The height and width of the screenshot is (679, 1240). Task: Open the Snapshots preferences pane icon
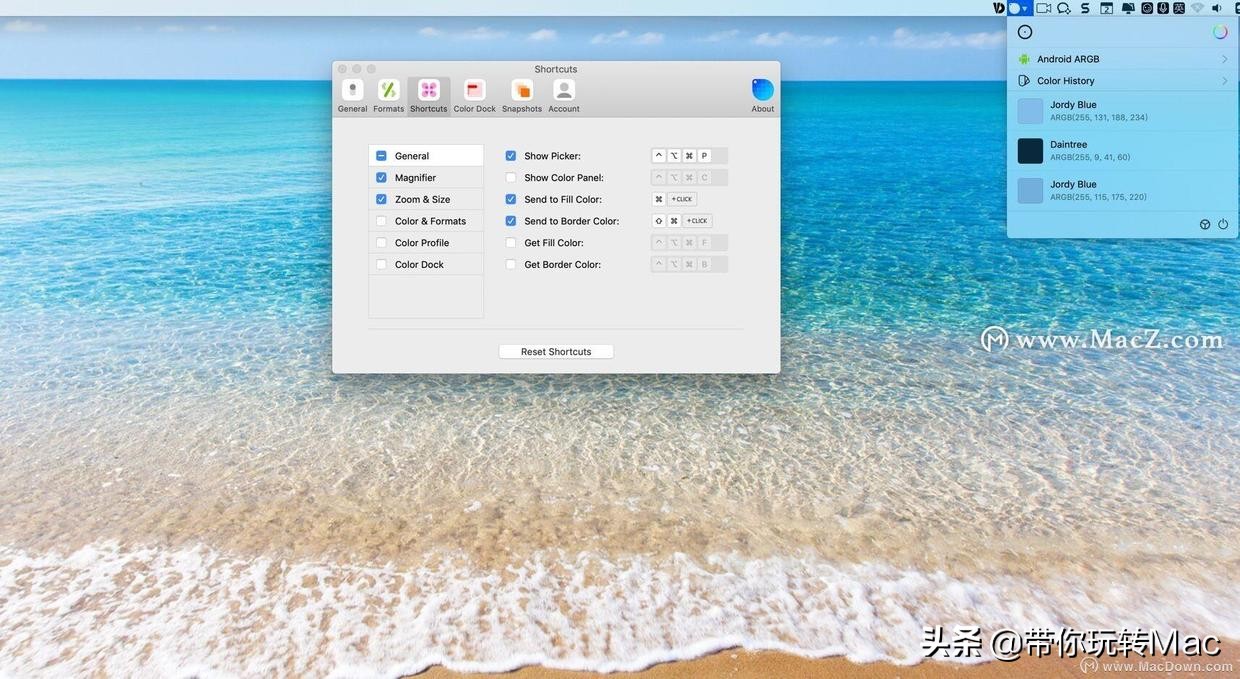[521, 90]
